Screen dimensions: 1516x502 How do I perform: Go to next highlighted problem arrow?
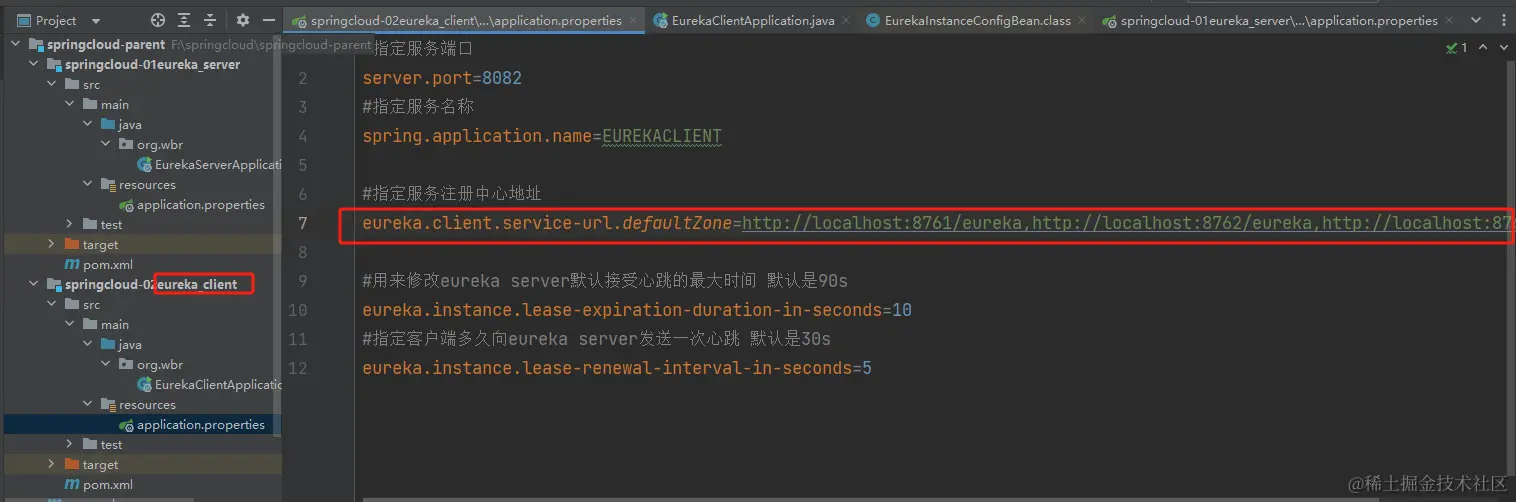pyautogui.click(x=1502, y=47)
